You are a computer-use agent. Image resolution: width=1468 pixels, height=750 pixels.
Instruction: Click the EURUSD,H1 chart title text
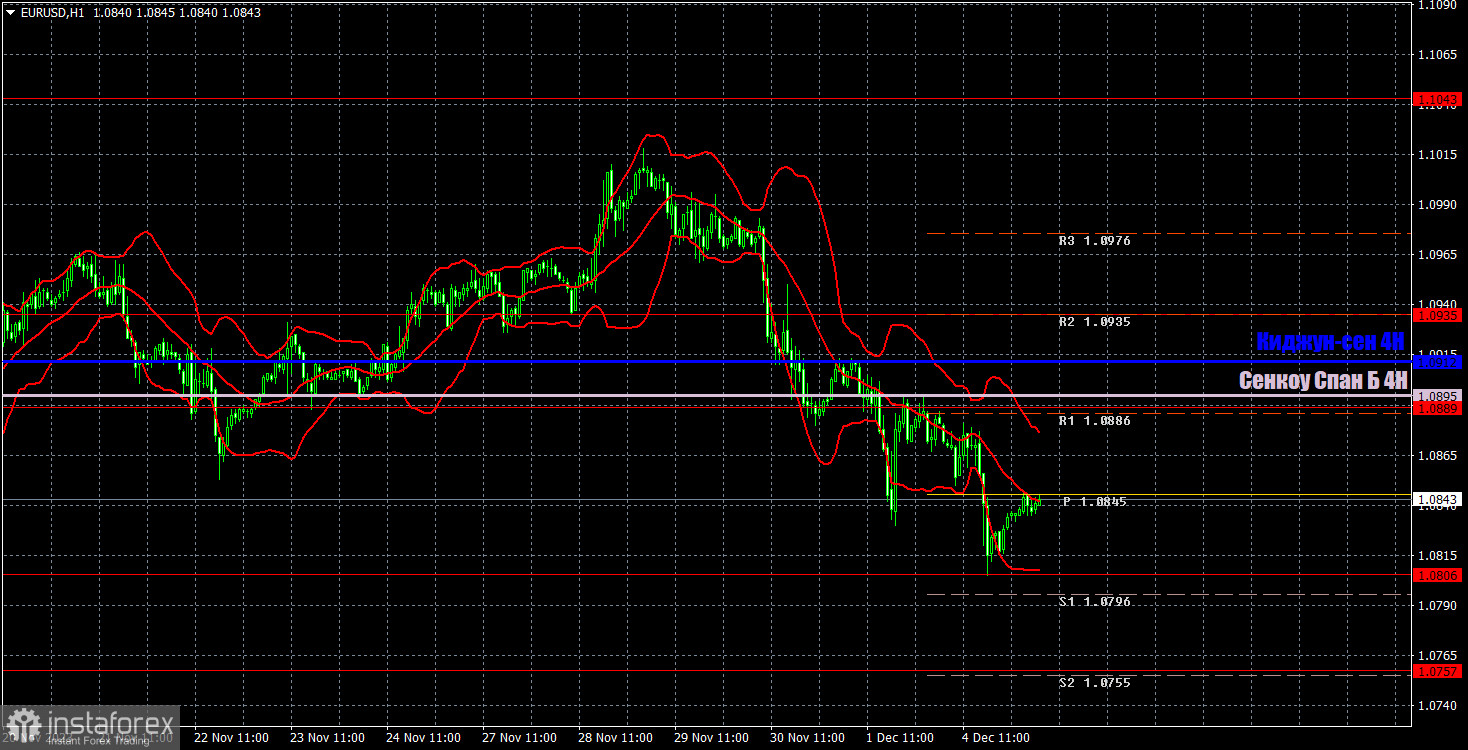(x=53, y=13)
